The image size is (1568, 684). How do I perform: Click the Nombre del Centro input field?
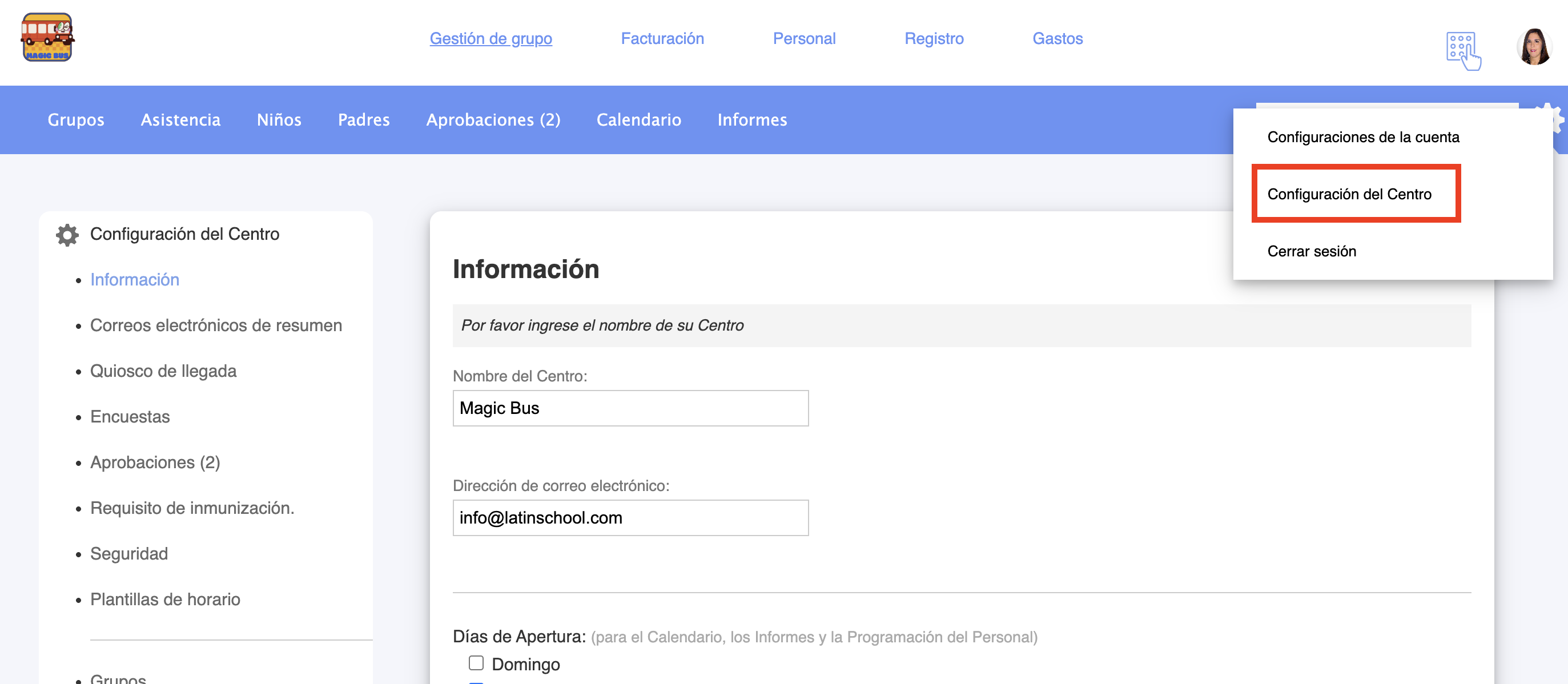630,408
